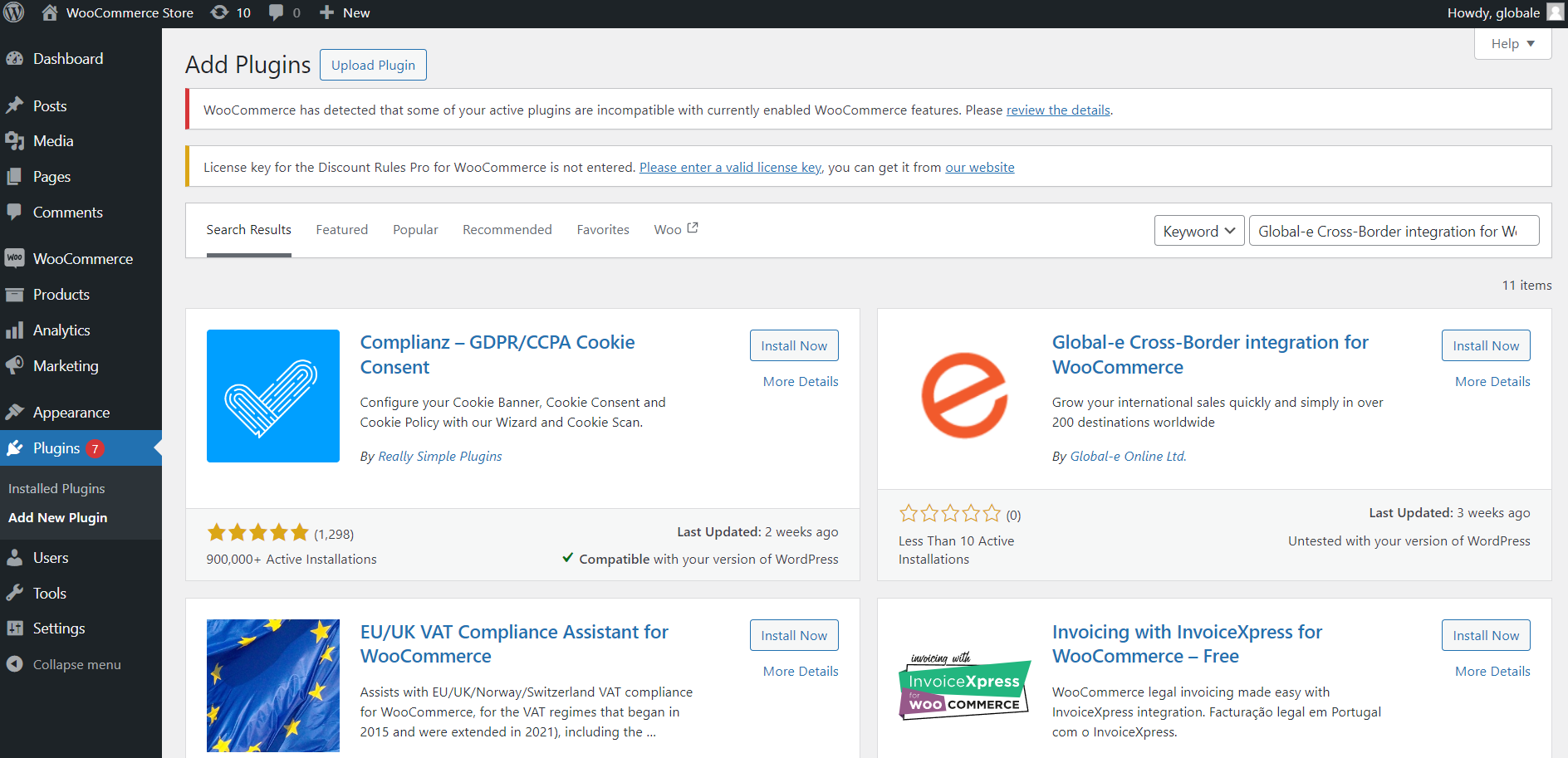Click the Howdy, globale account text
Screen dimensions: 1568x758
tap(1493, 12)
